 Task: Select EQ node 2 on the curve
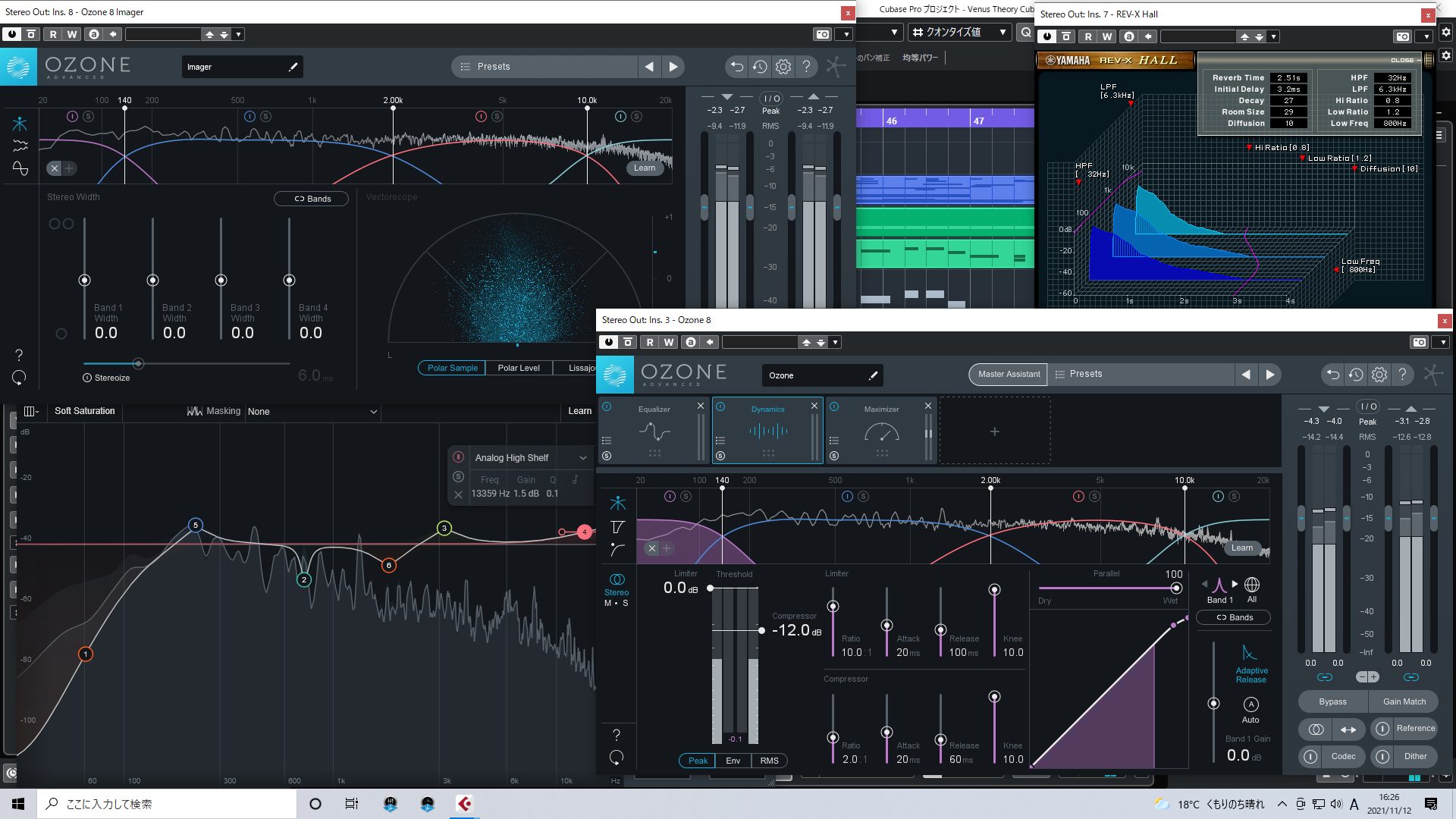pos(304,579)
